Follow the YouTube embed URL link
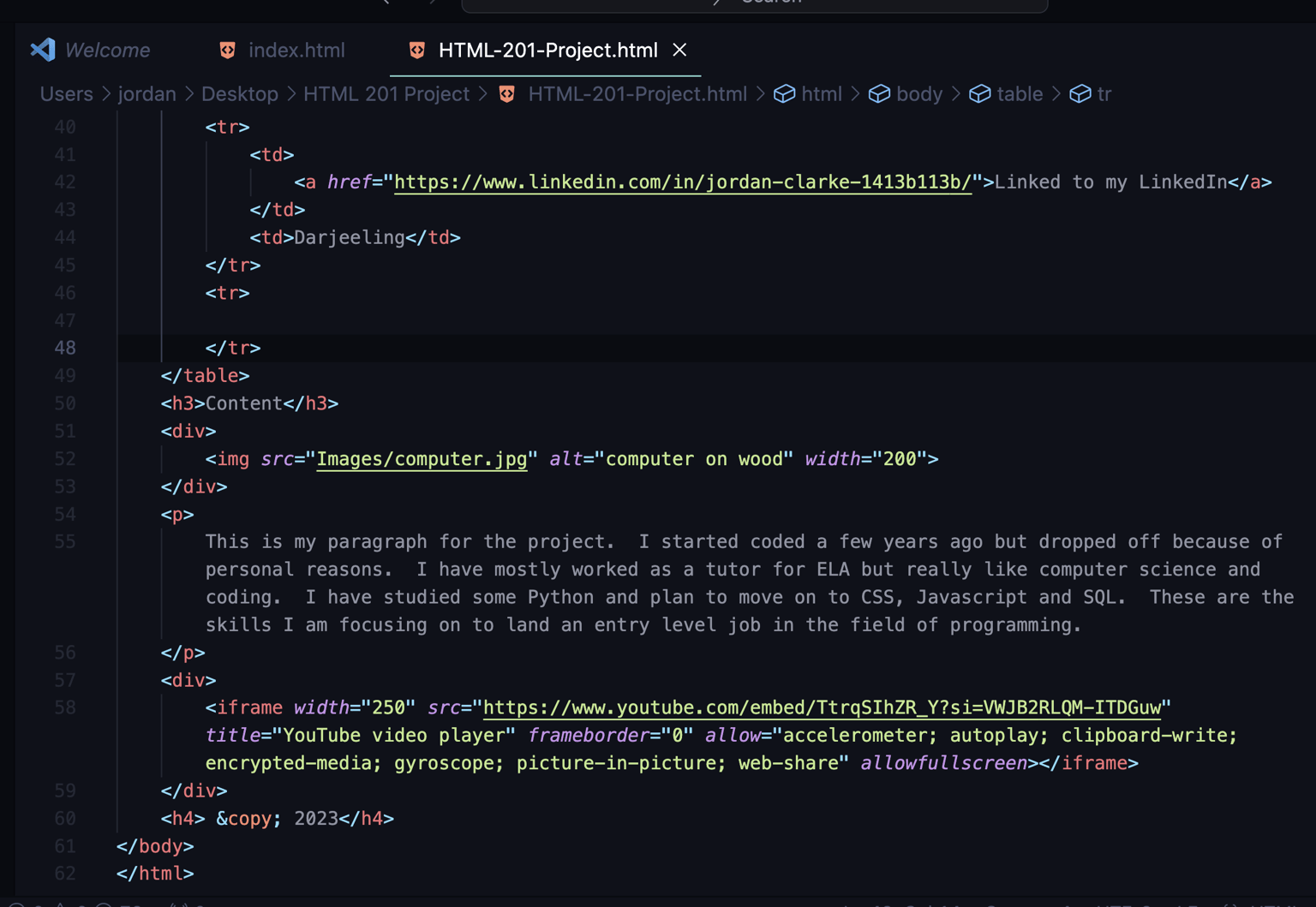The height and width of the screenshot is (907, 1316). coord(822,708)
